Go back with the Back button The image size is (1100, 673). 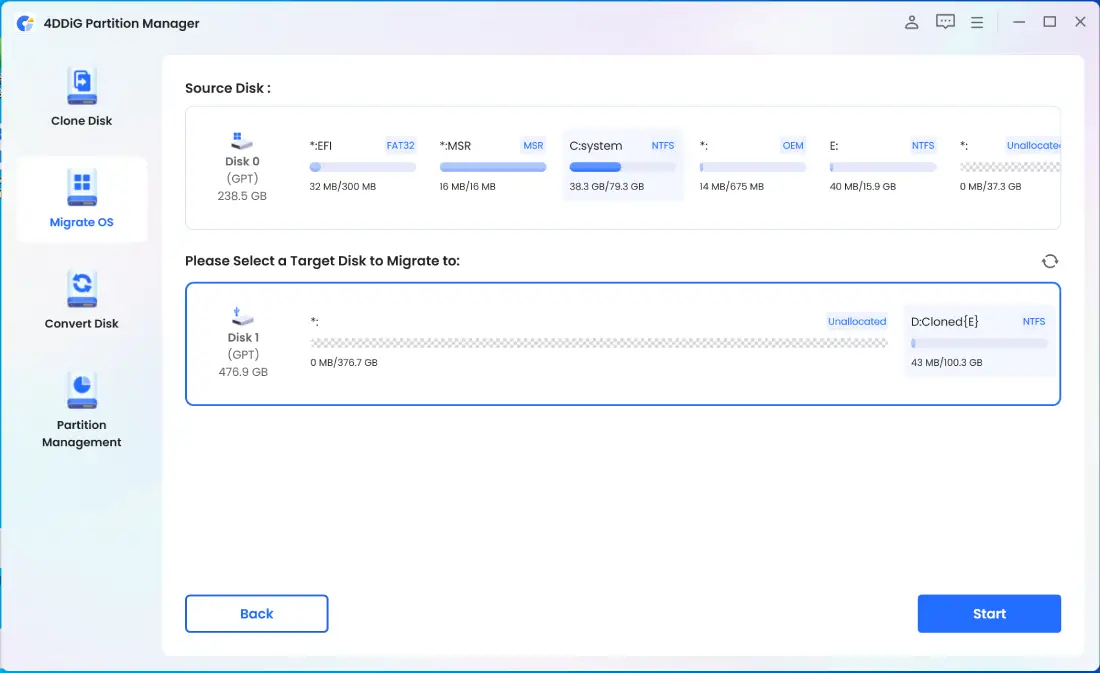pos(256,614)
